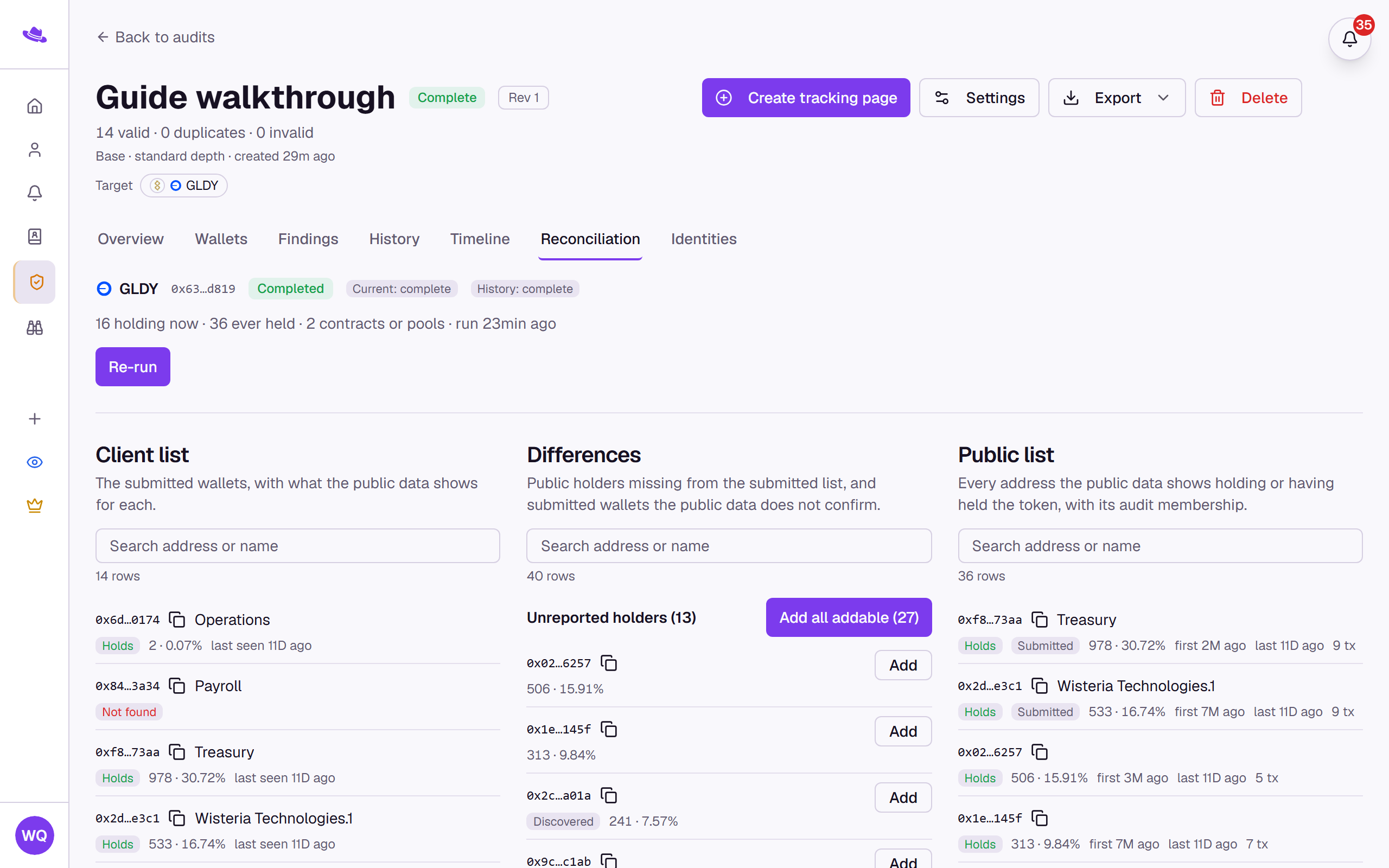The height and width of the screenshot is (868, 1389).
Task: Click the crown icon in sidebar
Action: (x=34, y=506)
